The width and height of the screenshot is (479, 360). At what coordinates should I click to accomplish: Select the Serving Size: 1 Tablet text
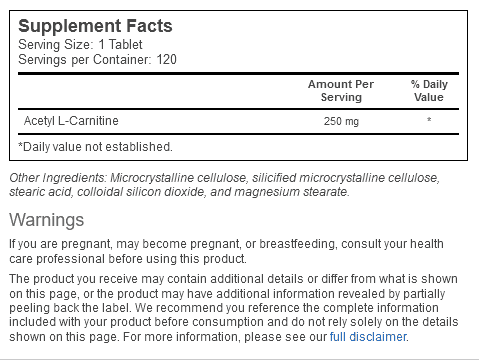coord(80,44)
